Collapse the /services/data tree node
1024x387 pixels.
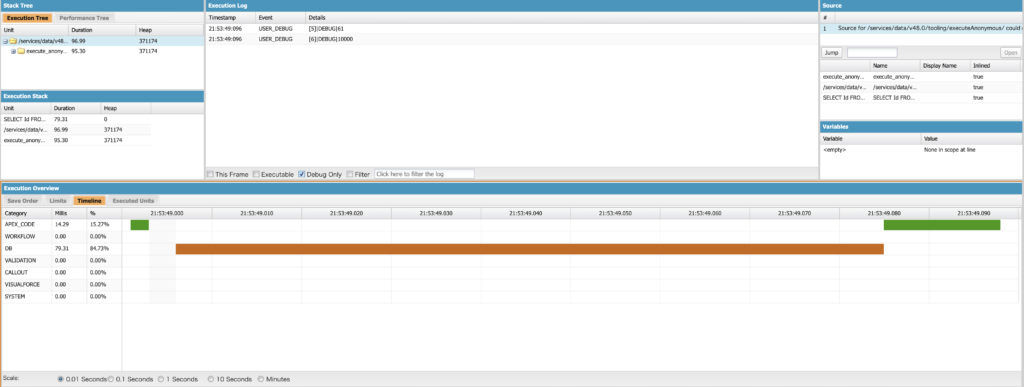[5, 41]
